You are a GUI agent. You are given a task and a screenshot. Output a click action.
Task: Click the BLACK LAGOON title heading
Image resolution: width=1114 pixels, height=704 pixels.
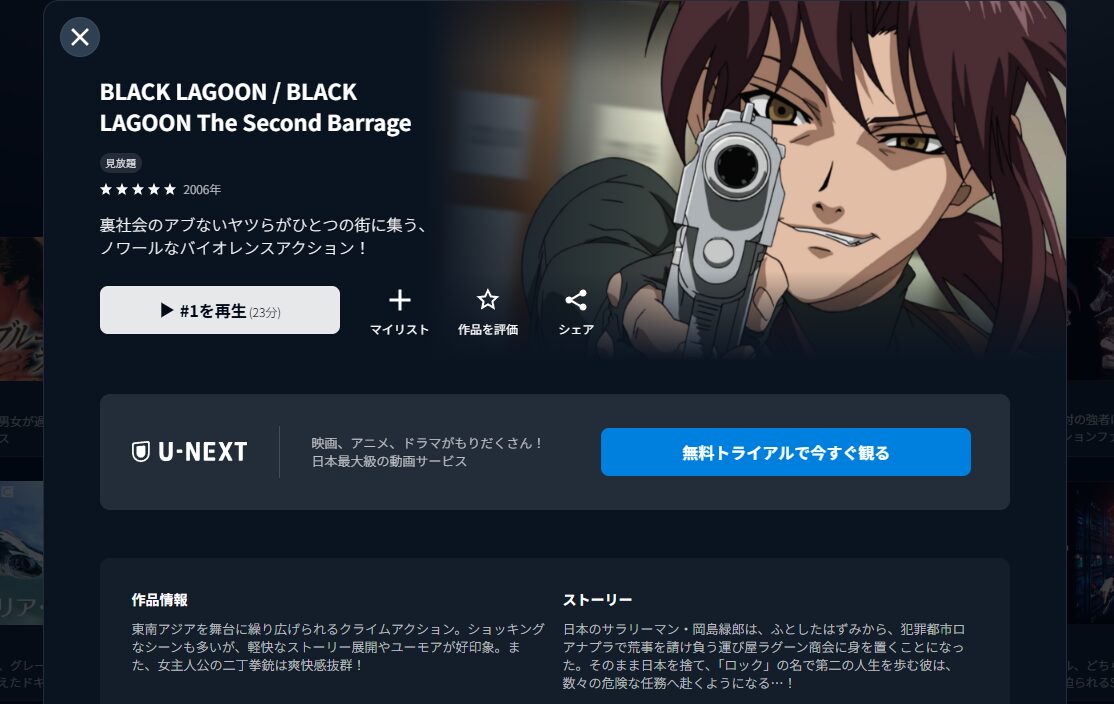(255, 107)
